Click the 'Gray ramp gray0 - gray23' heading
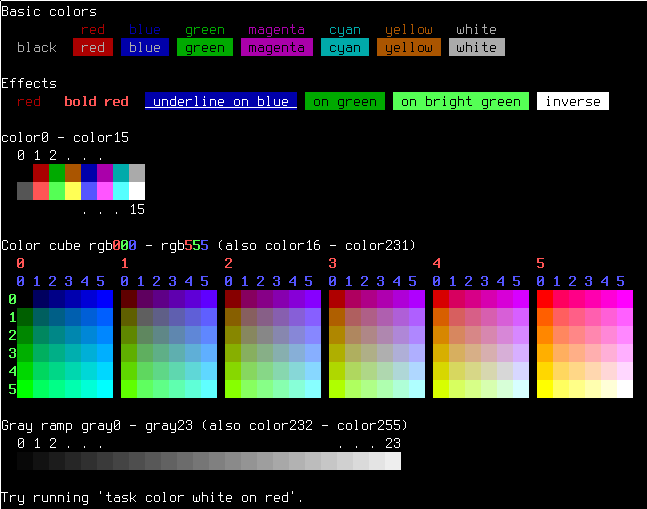 click(97, 425)
